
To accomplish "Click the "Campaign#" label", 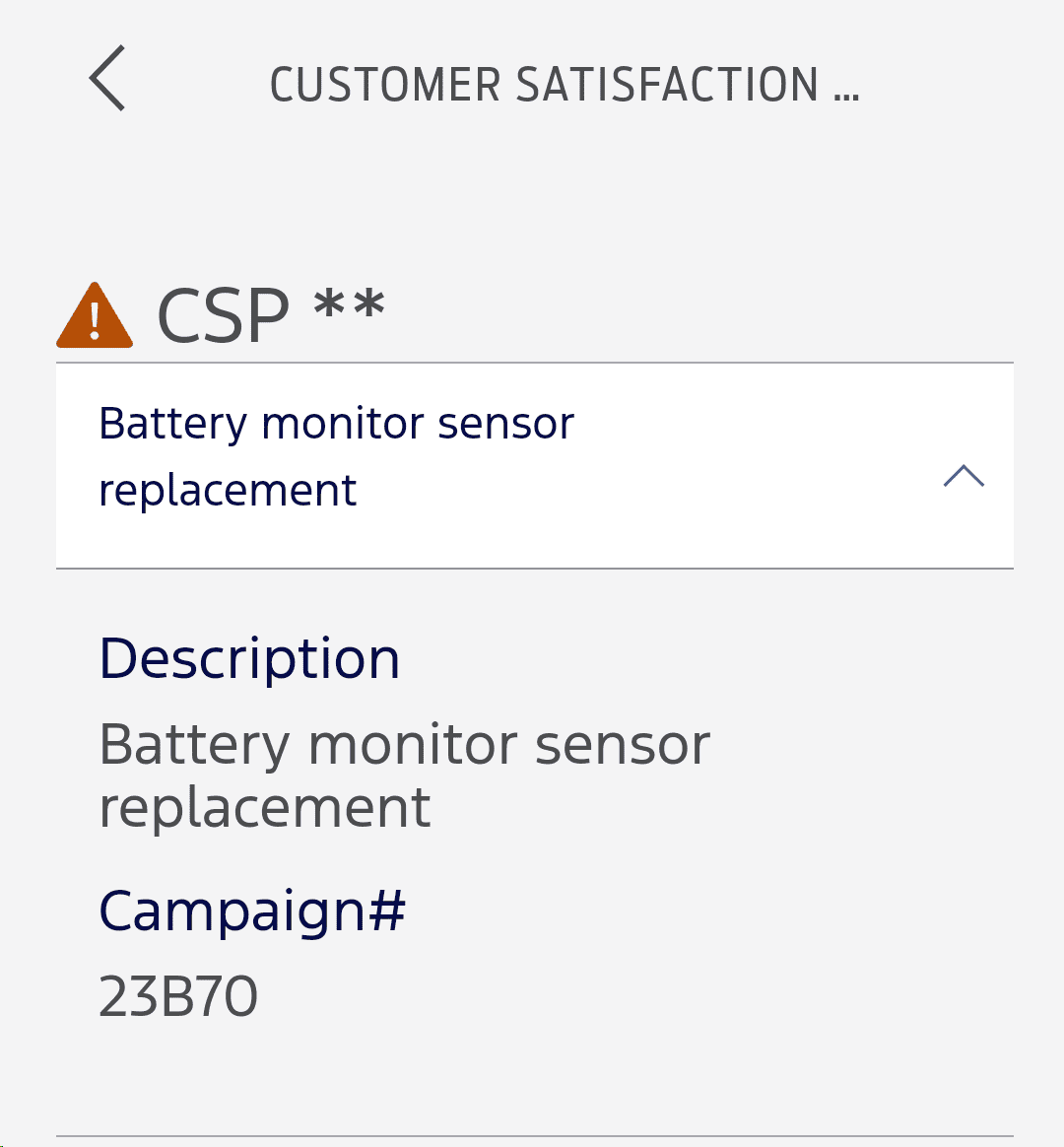I will [252, 911].
